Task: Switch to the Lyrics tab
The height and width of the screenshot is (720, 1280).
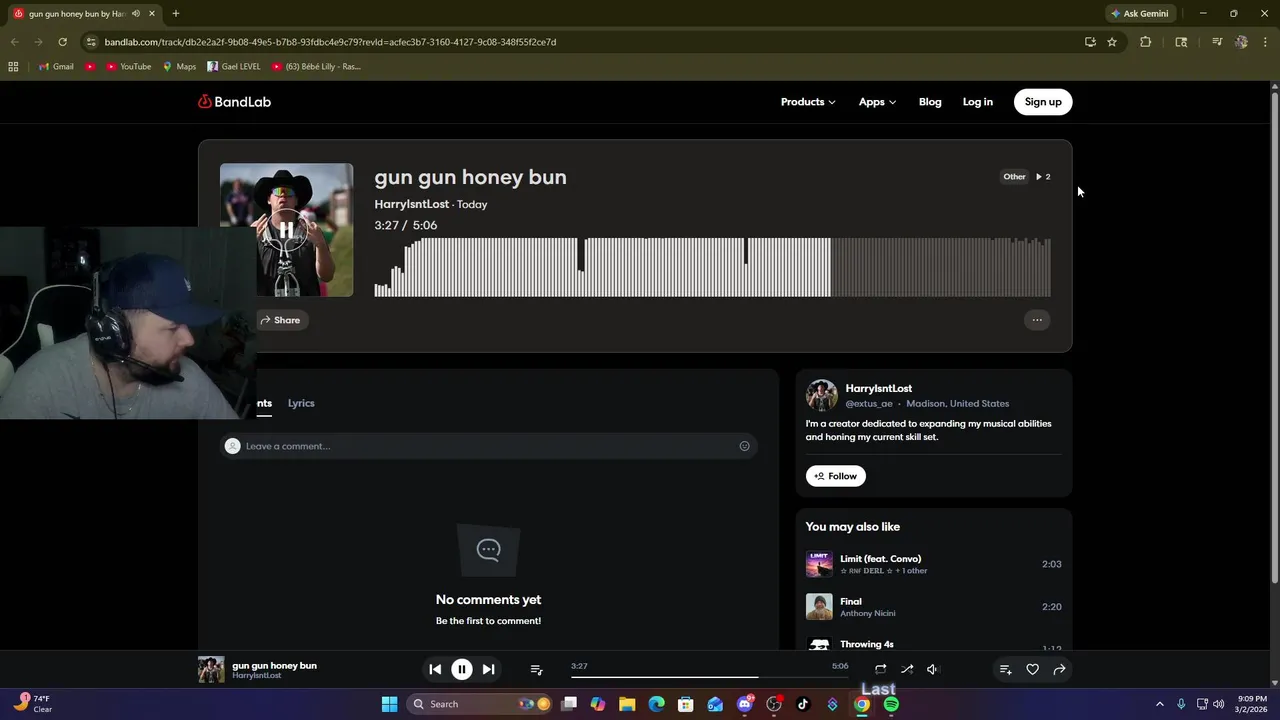Action: point(301,403)
